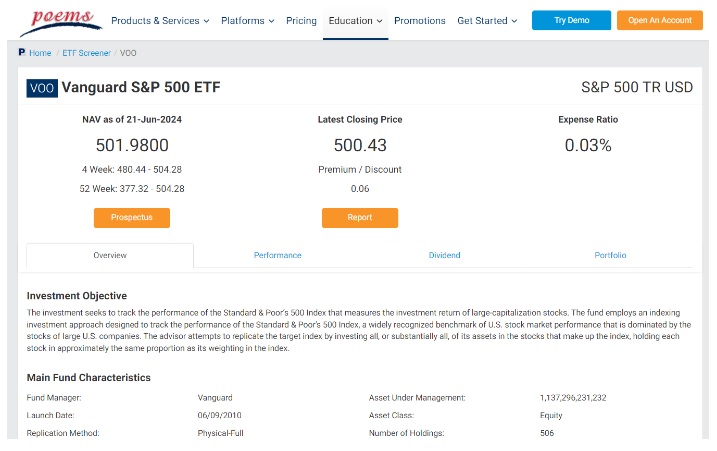Click Fund Manager value Vanguard
The width and height of the screenshot is (717, 451).
pyautogui.click(x=215, y=398)
